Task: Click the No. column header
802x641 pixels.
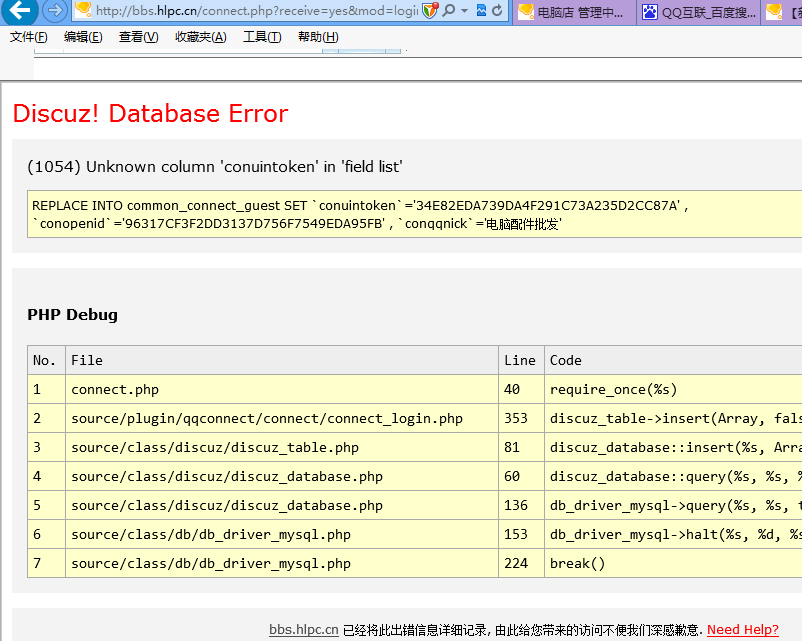Action: click(46, 360)
